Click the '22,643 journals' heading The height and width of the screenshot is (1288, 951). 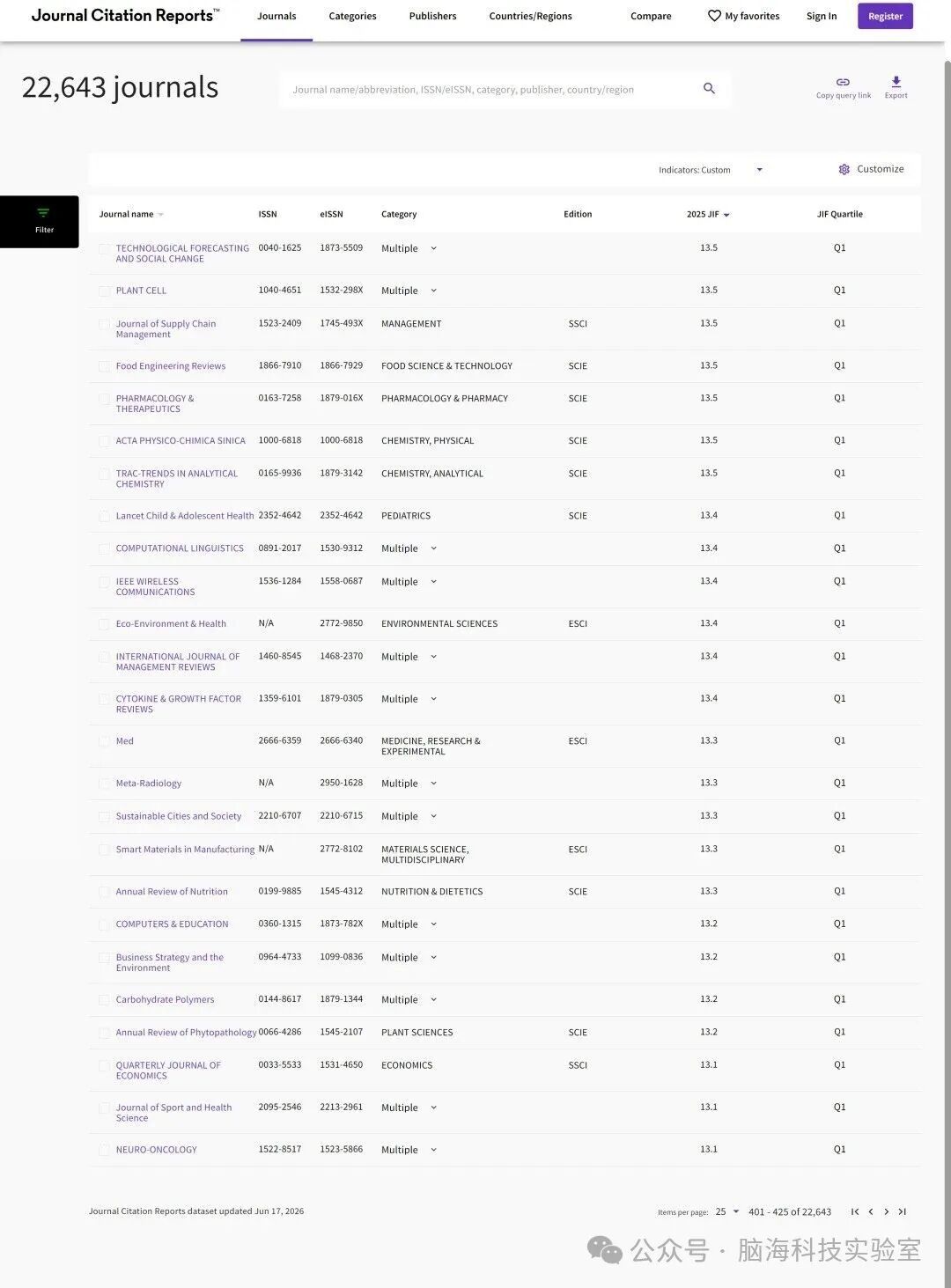coord(120,87)
